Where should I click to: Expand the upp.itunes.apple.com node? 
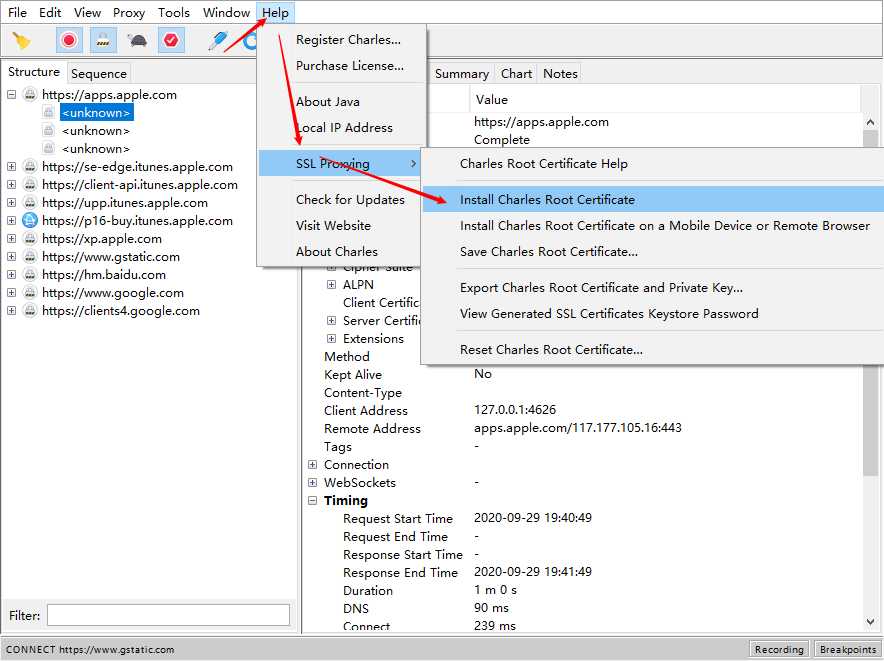pyautogui.click(x=11, y=203)
